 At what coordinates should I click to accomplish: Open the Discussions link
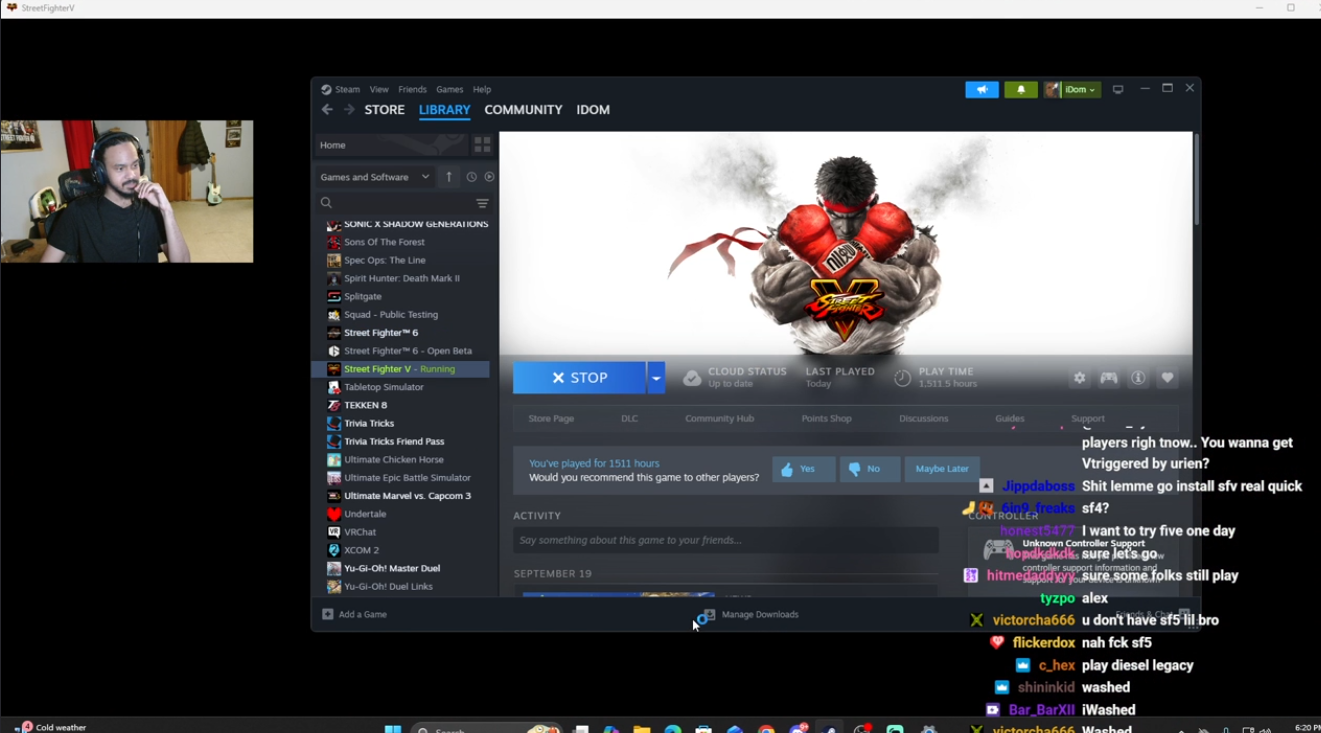(x=923, y=418)
